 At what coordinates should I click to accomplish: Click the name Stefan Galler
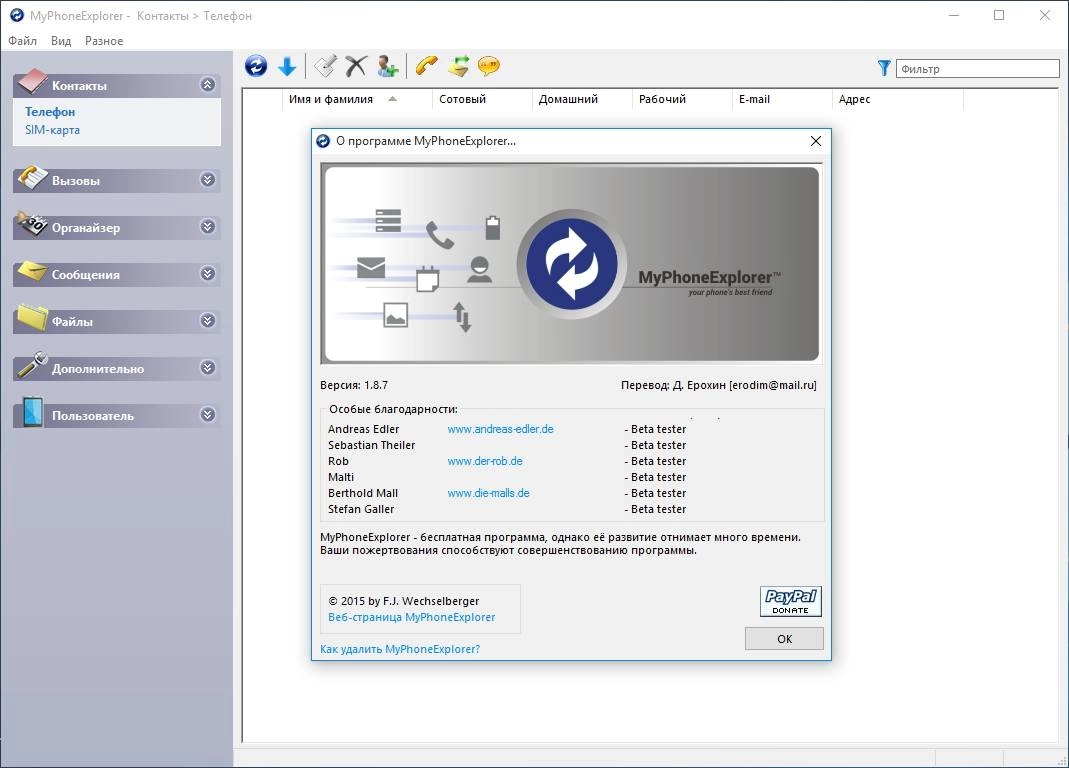(x=361, y=509)
